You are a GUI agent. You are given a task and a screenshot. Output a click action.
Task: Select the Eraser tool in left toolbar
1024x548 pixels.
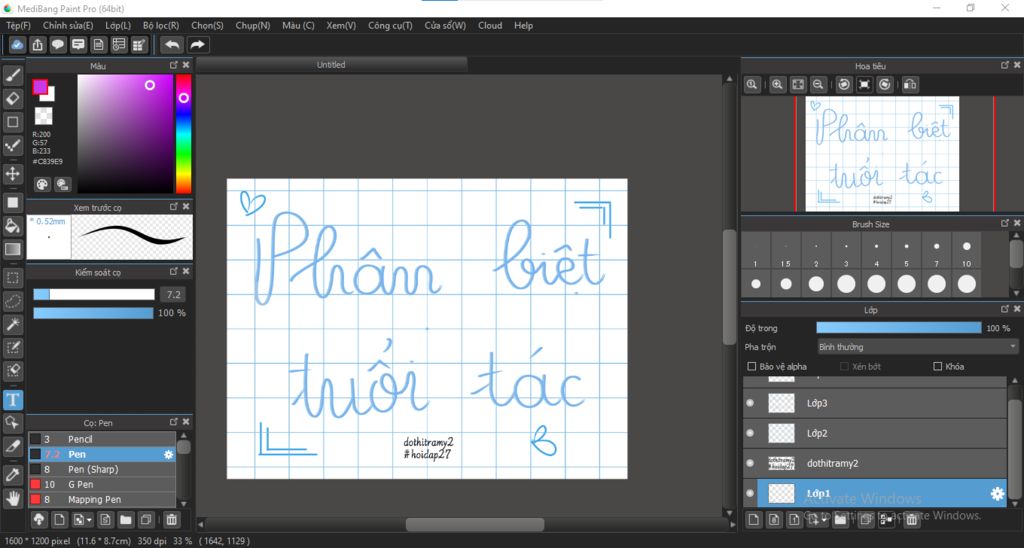tap(13, 98)
